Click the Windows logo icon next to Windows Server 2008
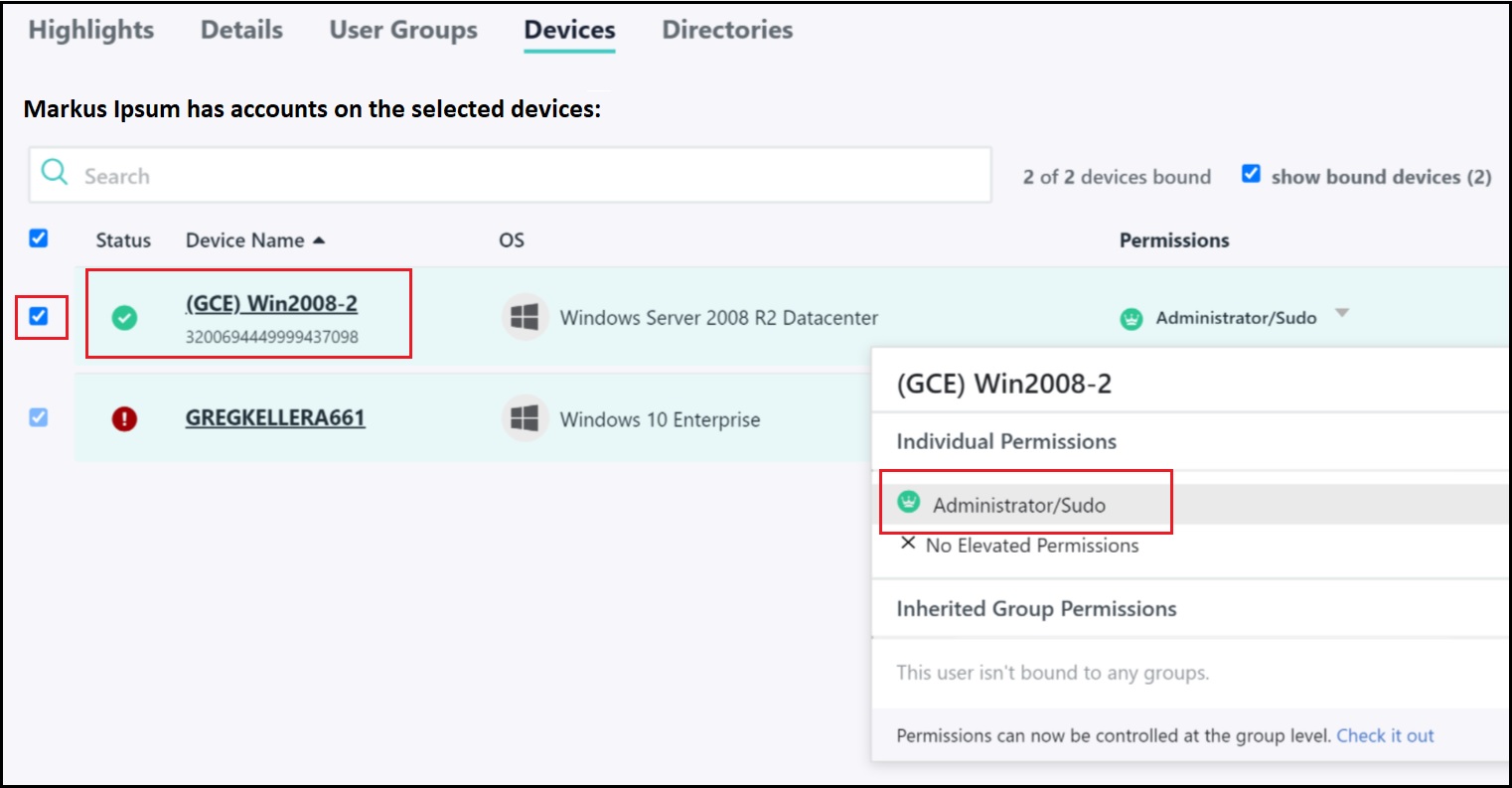The image size is (1512, 788). (526, 317)
